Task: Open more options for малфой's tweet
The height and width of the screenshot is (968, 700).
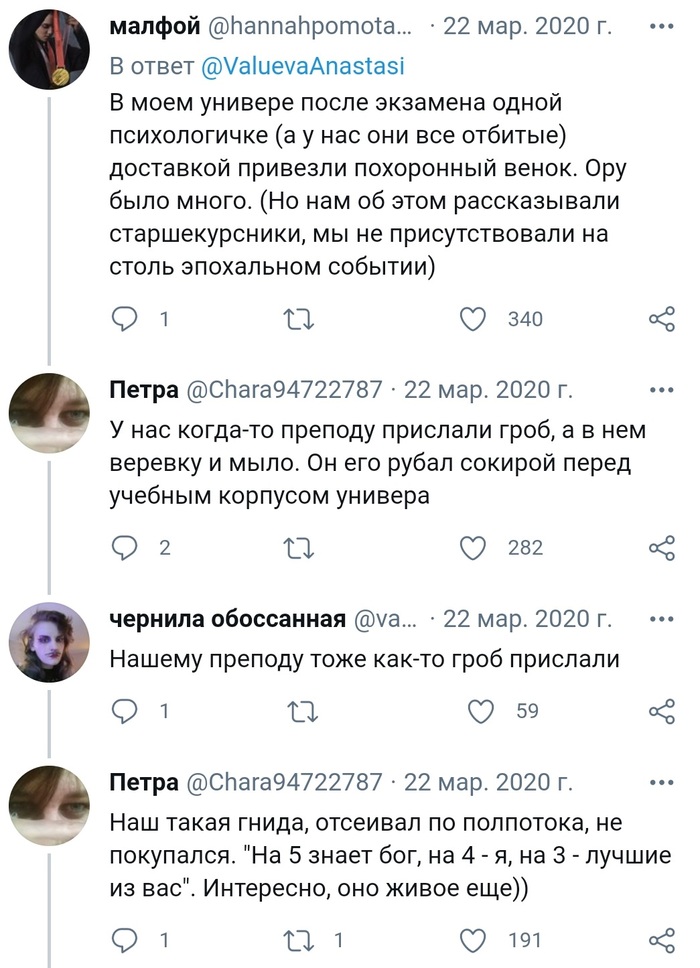Action: click(662, 26)
